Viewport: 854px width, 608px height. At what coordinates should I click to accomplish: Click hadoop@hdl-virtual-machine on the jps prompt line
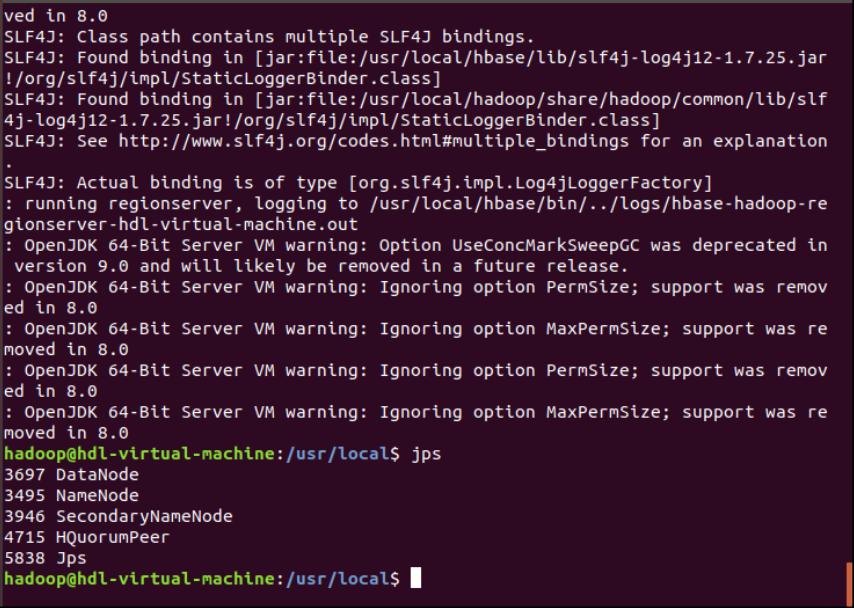(x=142, y=454)
